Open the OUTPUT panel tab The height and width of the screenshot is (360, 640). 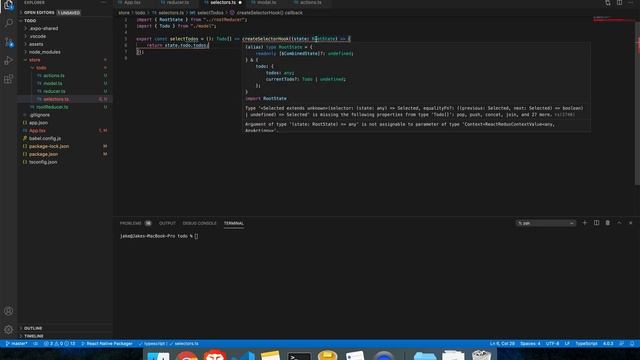click(167, 223)
